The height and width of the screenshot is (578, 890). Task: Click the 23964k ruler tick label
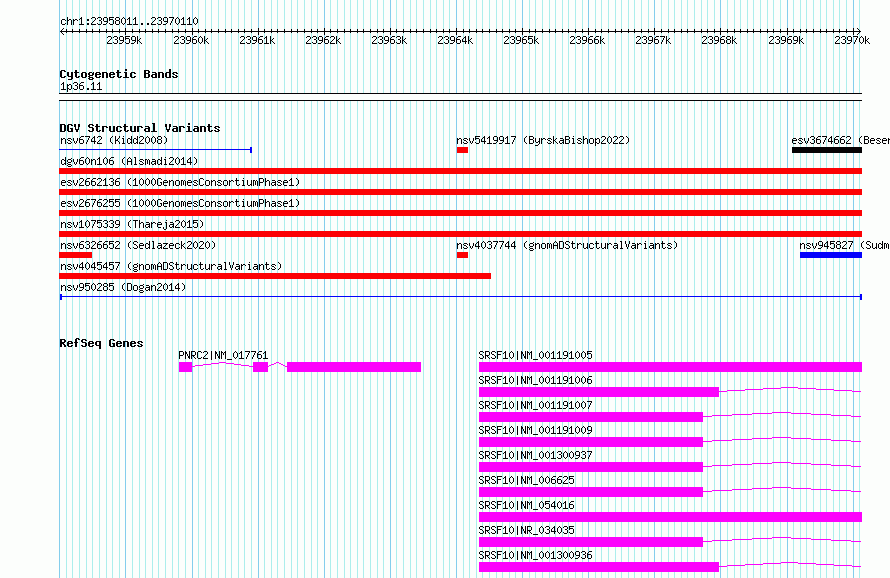(455, 40)
